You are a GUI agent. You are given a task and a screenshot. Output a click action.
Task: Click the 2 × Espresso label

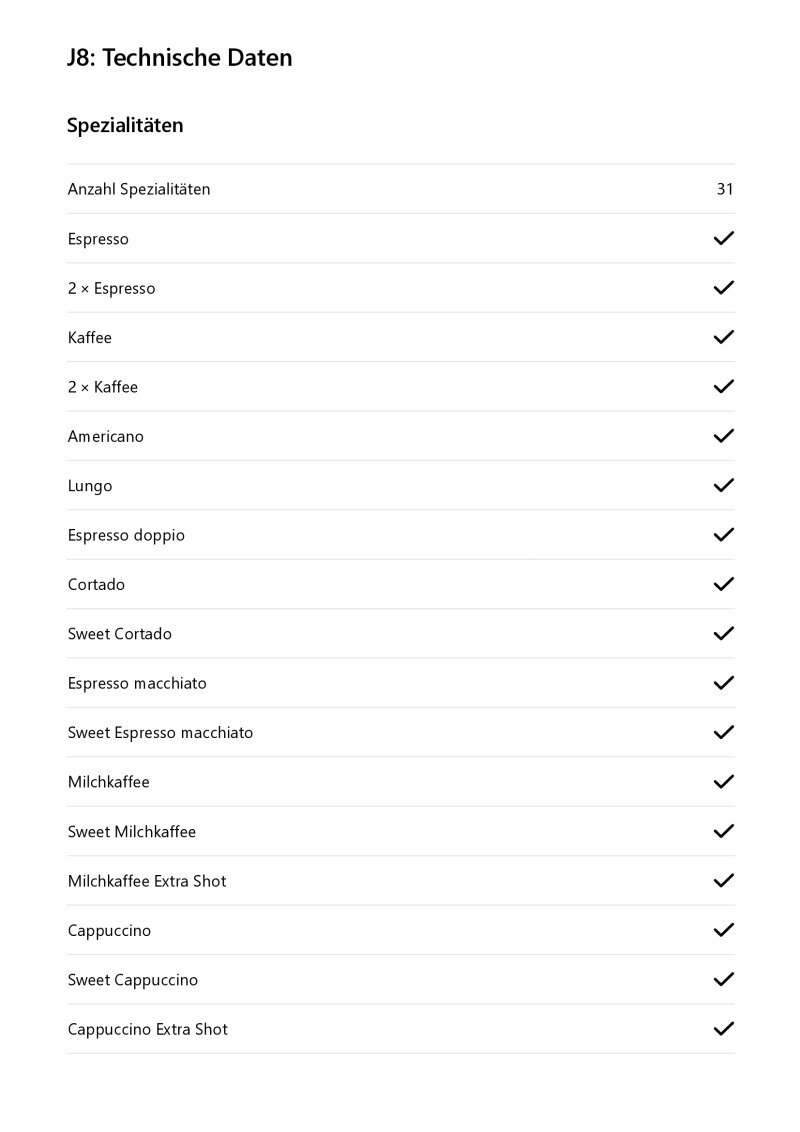click(x=112, y=288)
